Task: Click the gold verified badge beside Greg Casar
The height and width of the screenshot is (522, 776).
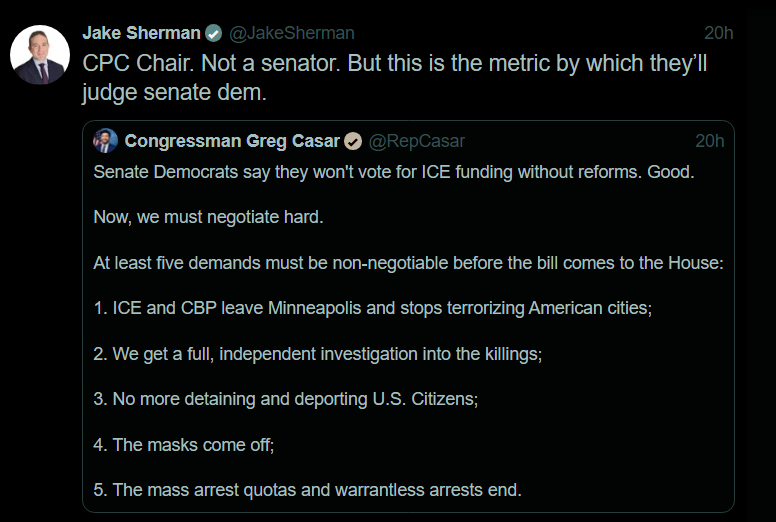Action: pos(353,140)
